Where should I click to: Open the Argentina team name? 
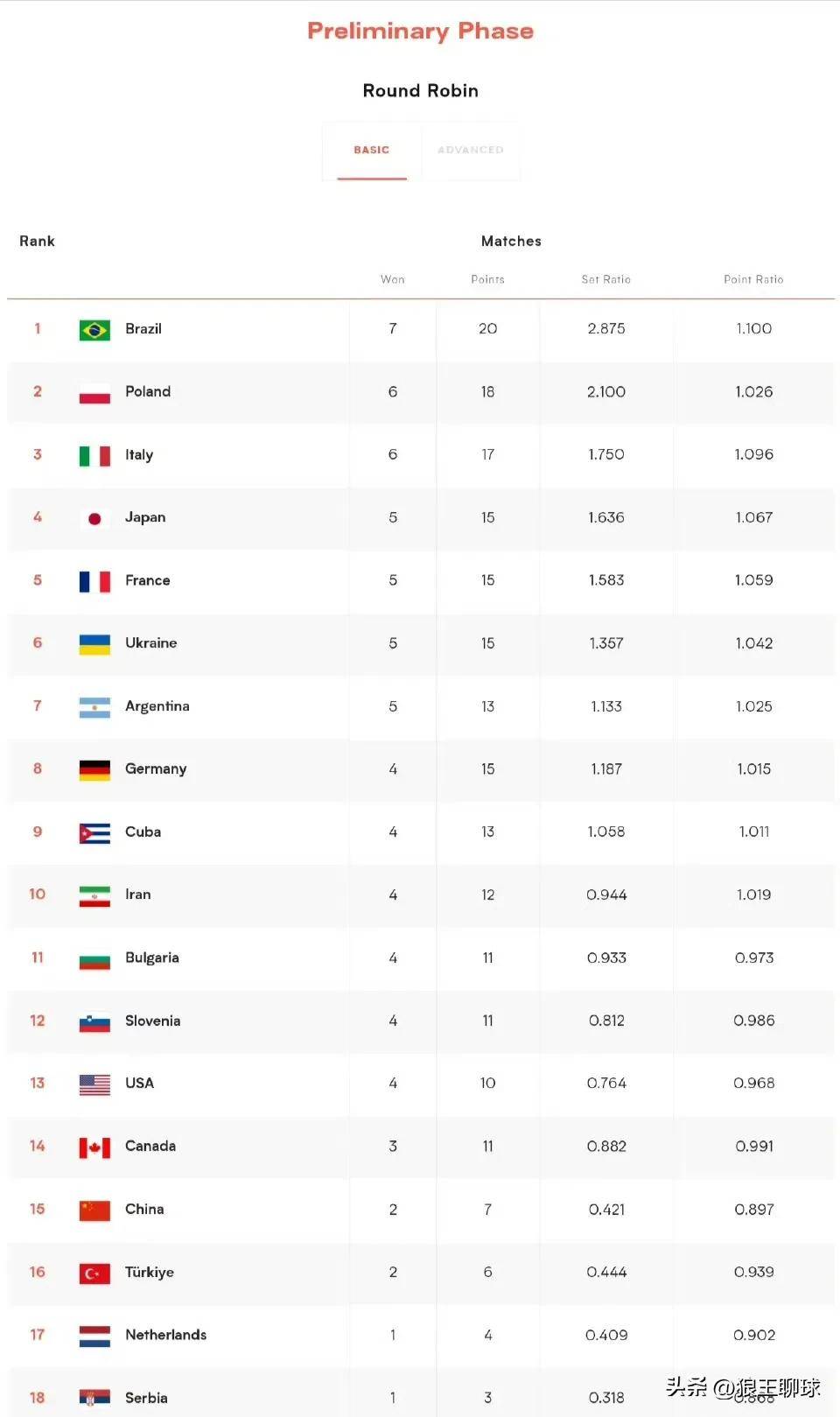157,706
